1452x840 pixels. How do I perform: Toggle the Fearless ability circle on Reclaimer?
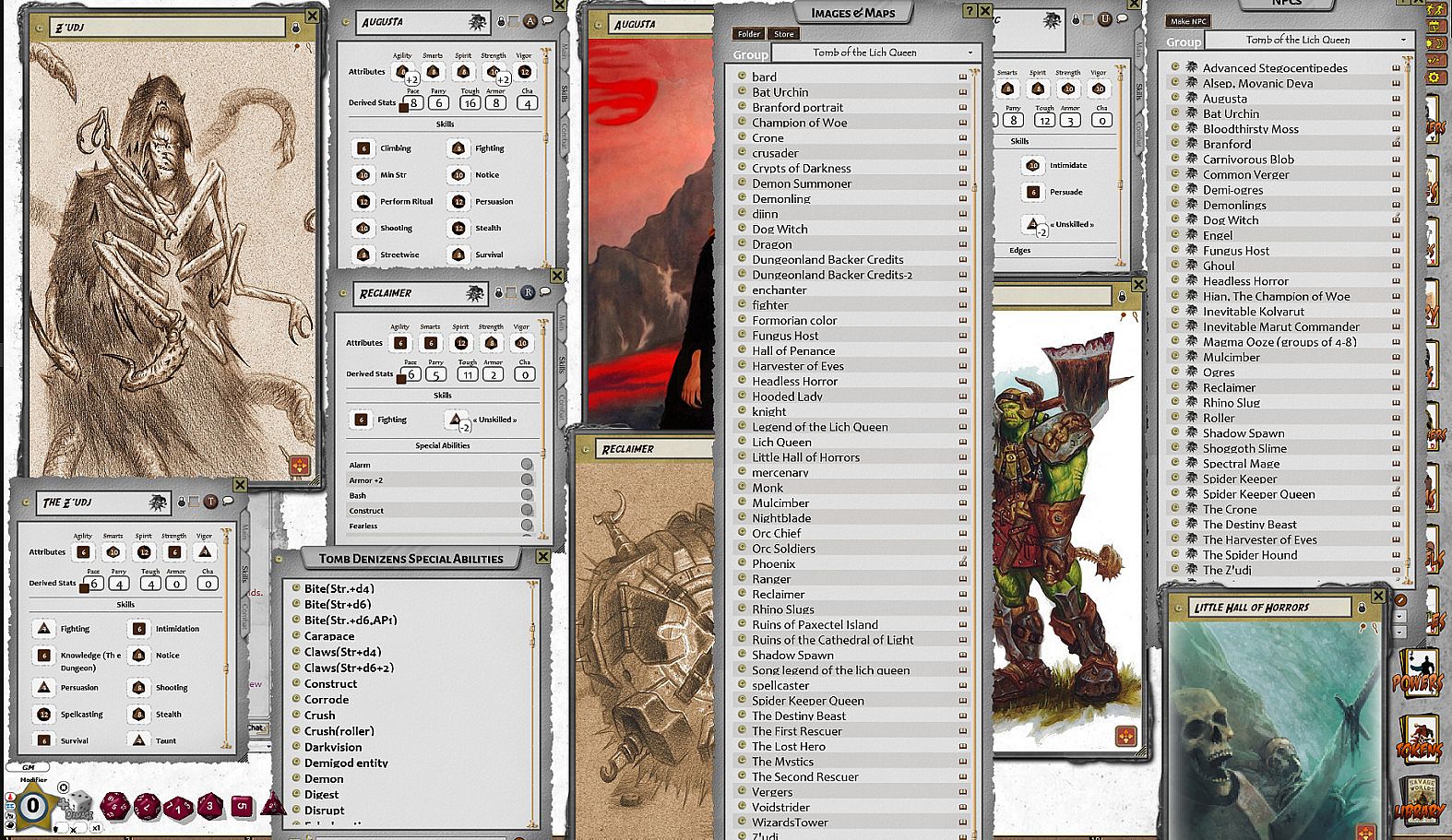pos(527,526)
